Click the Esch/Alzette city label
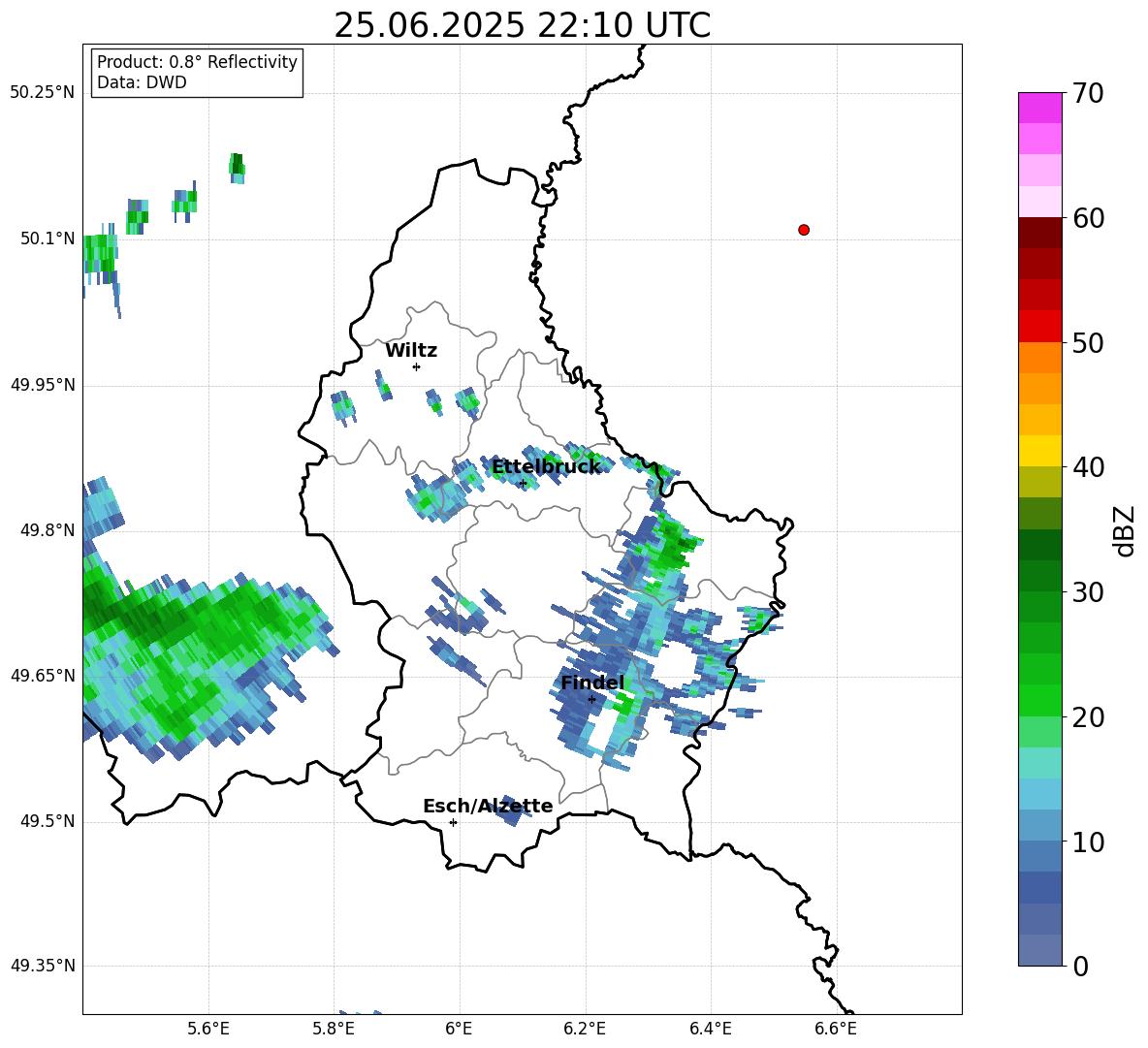This screenshot has width=1148, height=1048. pyautogui.click(x=488, y=806)
